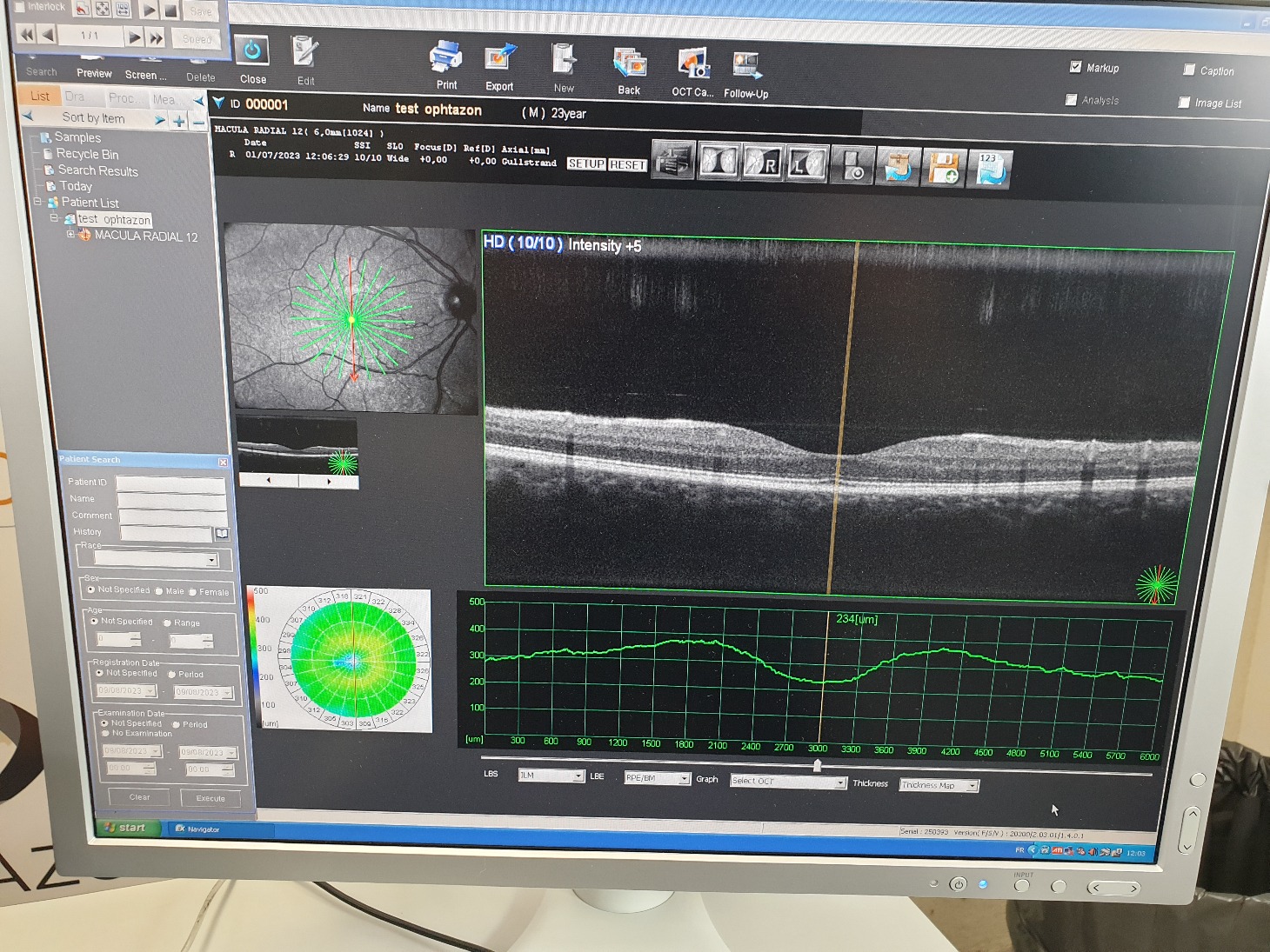Open the Thickness Map dropdown
This screenshot has height=952, width=1270.
(x=939, y=785)
